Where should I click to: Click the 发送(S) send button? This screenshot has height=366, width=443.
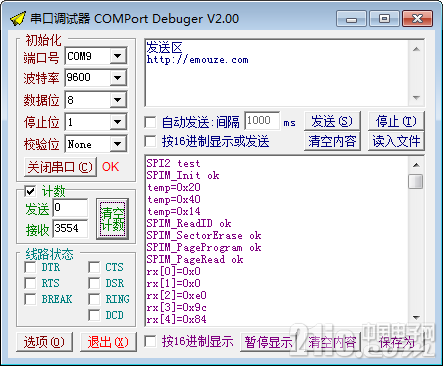coord(332,121)
